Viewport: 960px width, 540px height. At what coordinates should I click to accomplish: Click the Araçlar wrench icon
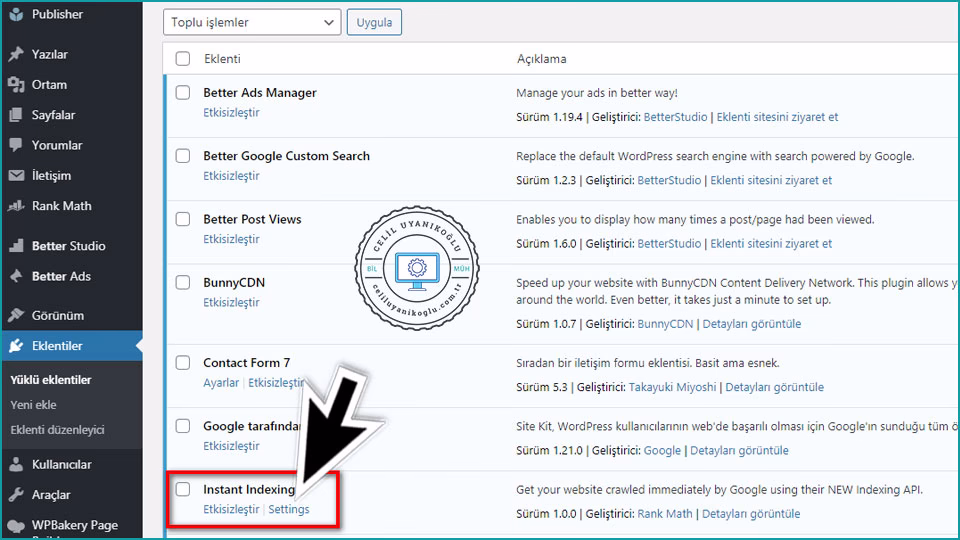[x=17, y=495]
